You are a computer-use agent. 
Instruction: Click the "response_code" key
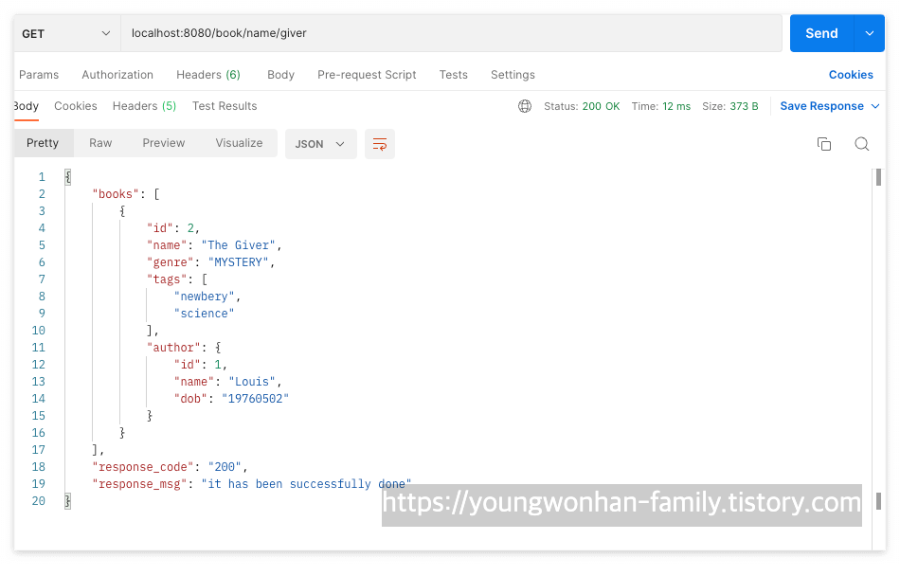coord(143,467)
